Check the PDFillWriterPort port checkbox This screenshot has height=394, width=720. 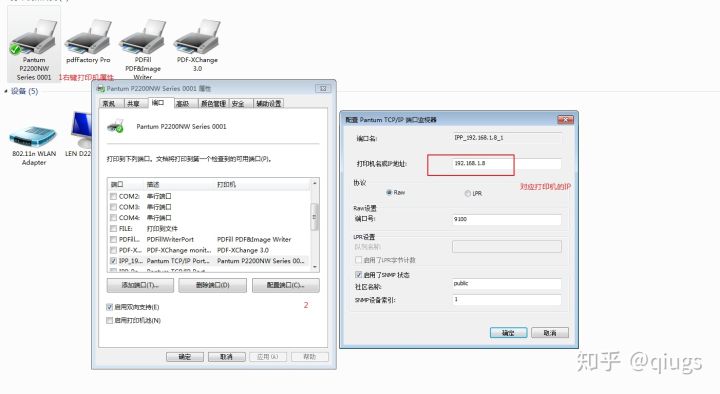tap(113, 239)
